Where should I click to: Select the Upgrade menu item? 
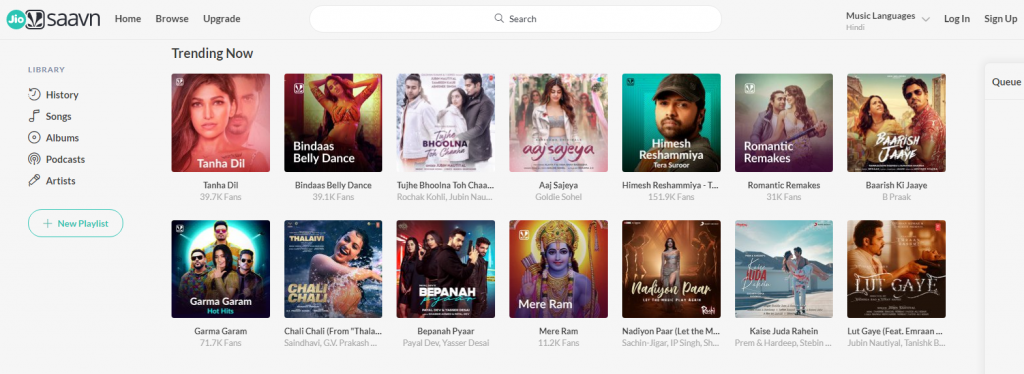pos(221,19)
